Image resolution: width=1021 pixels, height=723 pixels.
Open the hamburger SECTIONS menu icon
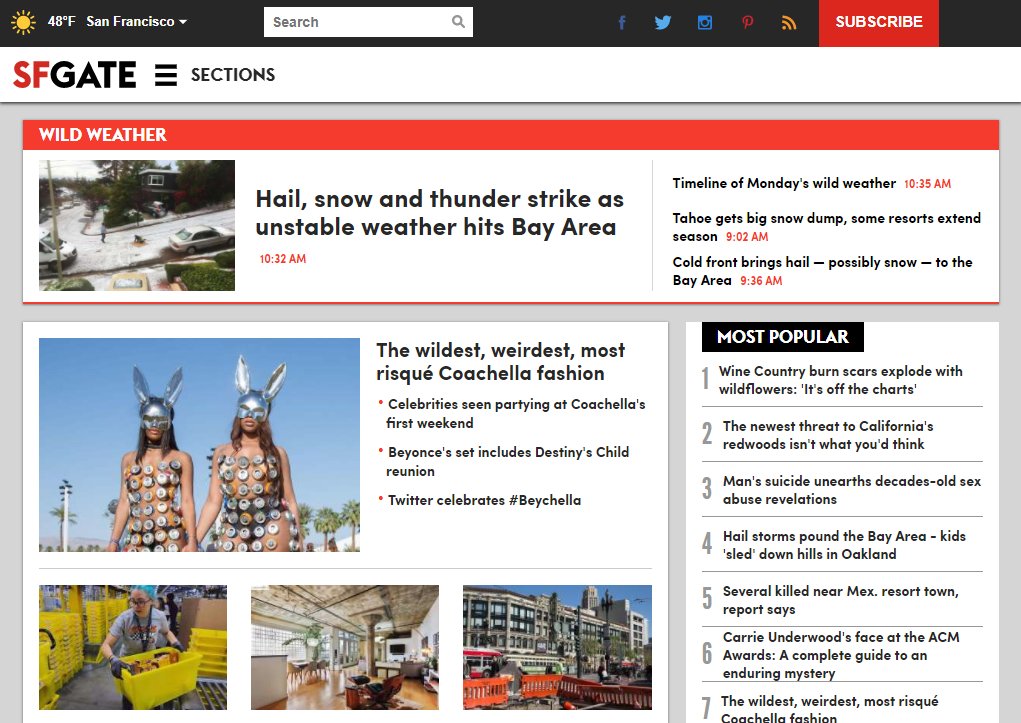(x=164, y=74)
